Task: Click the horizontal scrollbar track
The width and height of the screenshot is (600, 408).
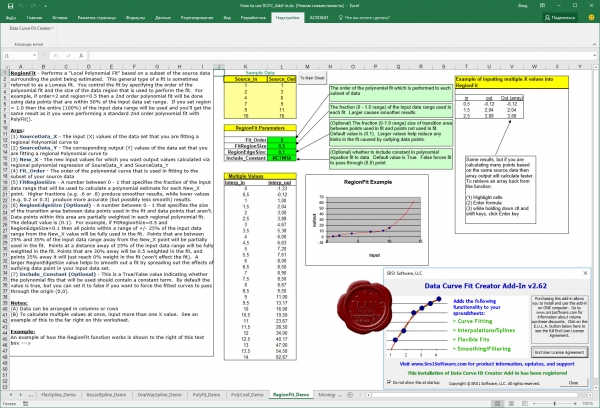Action: (x=478, y=395)
